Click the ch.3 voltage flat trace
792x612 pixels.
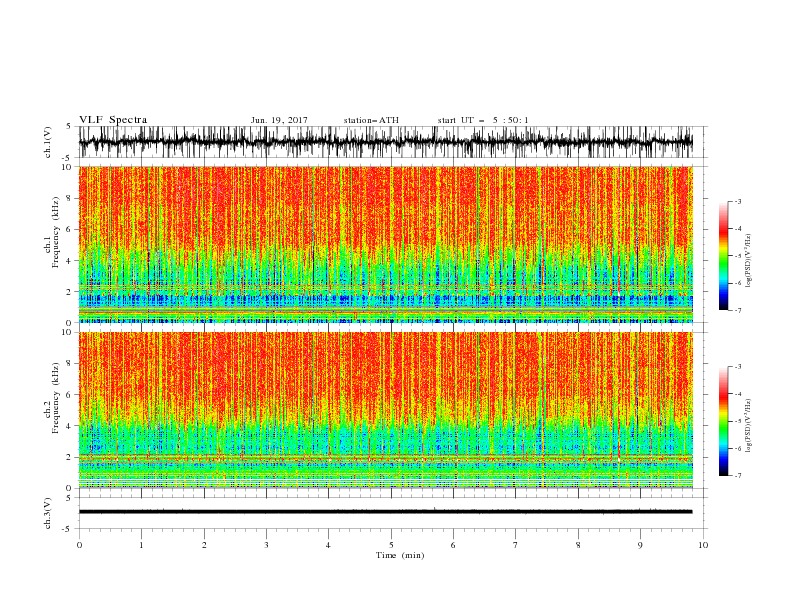pos(385,512)
